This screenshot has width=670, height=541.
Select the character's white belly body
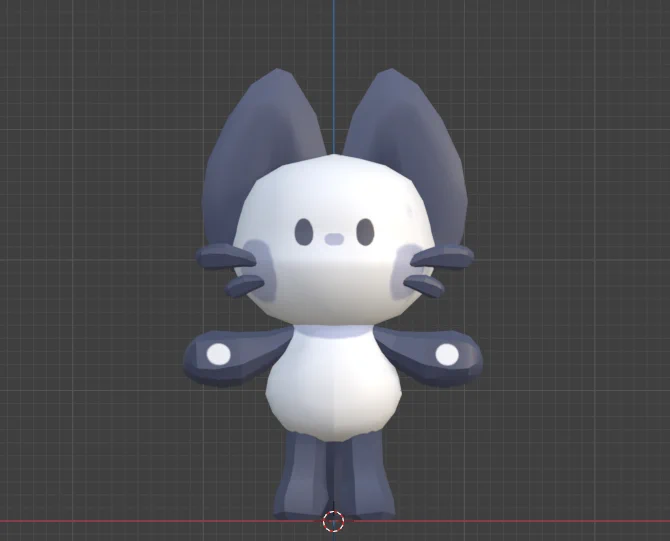[x=334, y=385]
